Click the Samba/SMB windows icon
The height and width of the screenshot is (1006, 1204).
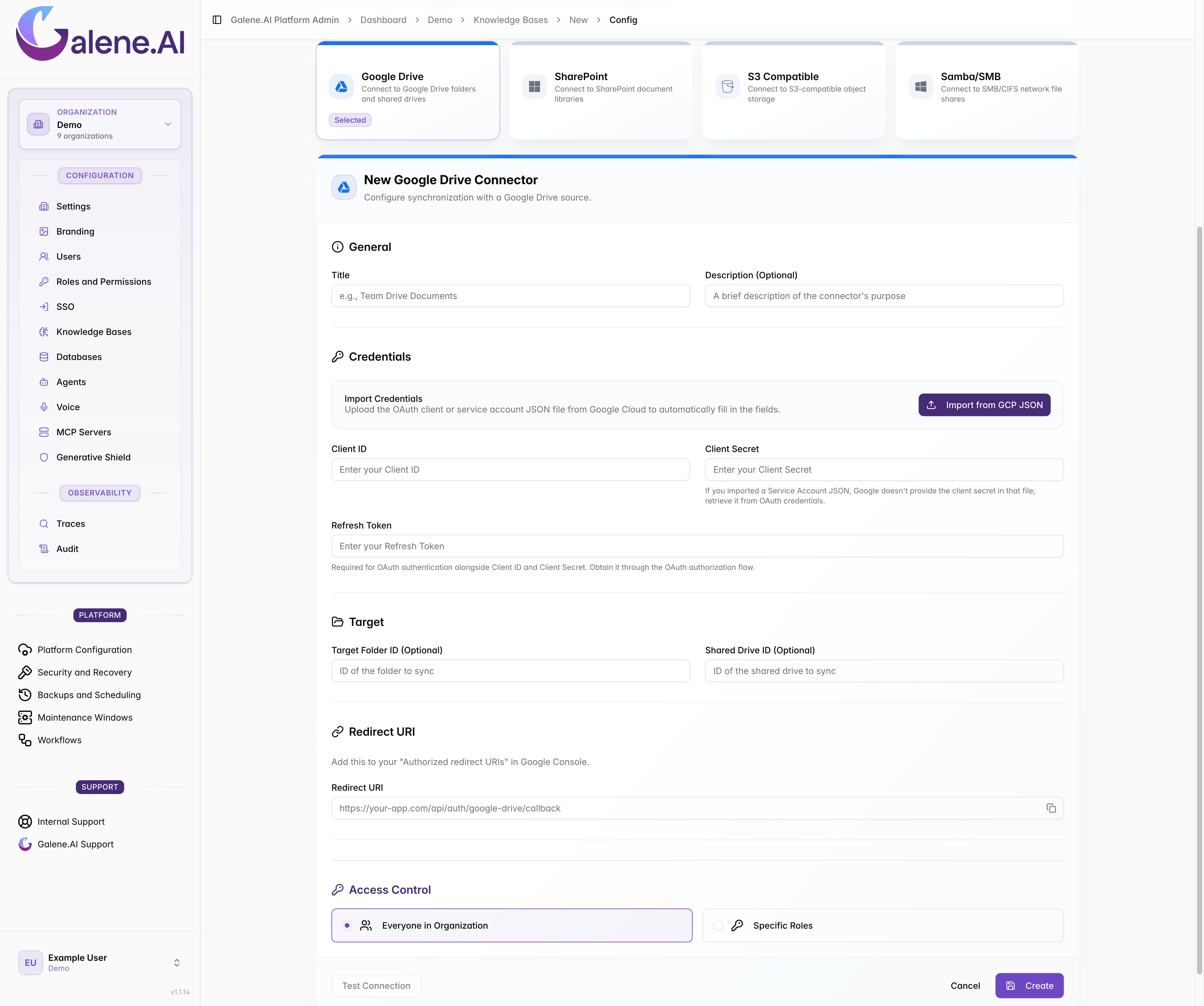(x=921, y=87)
